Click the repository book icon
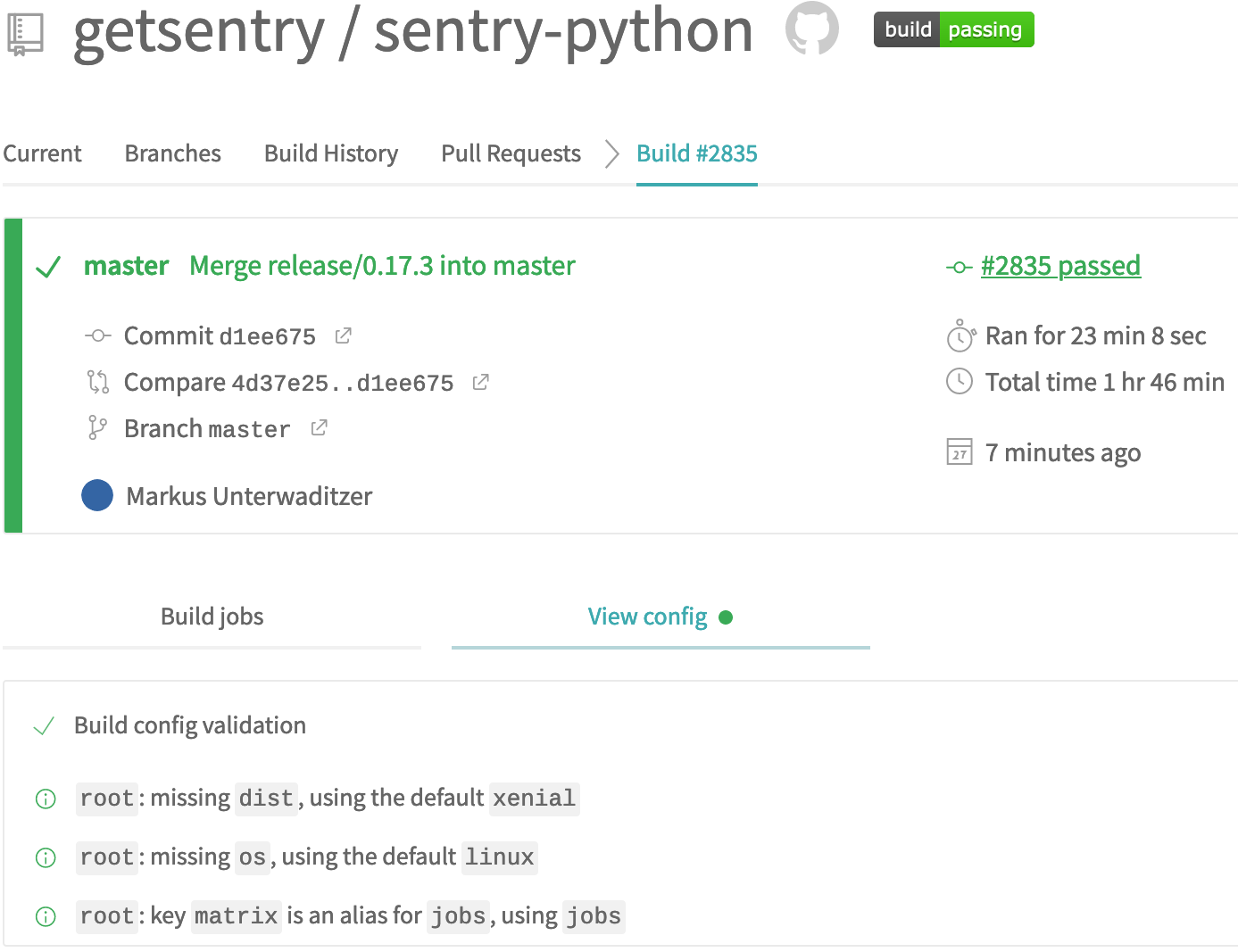 [x=25, y=34]
